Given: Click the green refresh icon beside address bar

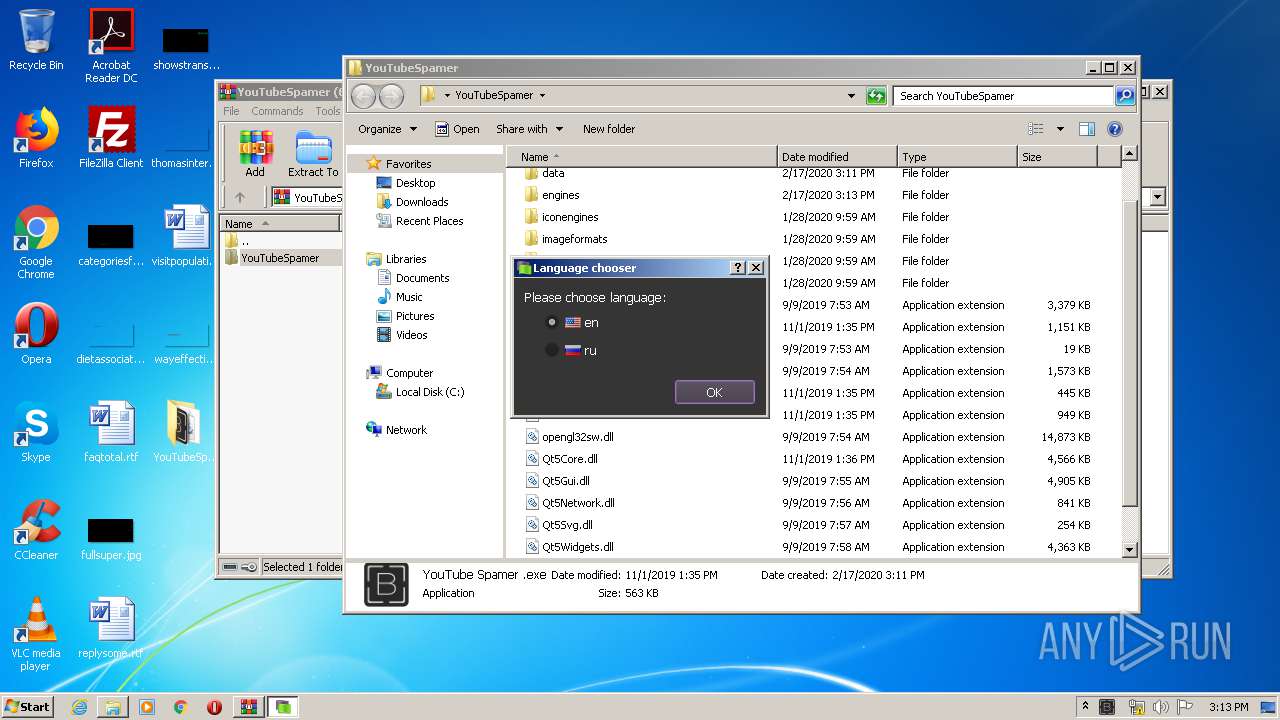Looking at the screenshot, I should tap(876, 96).
